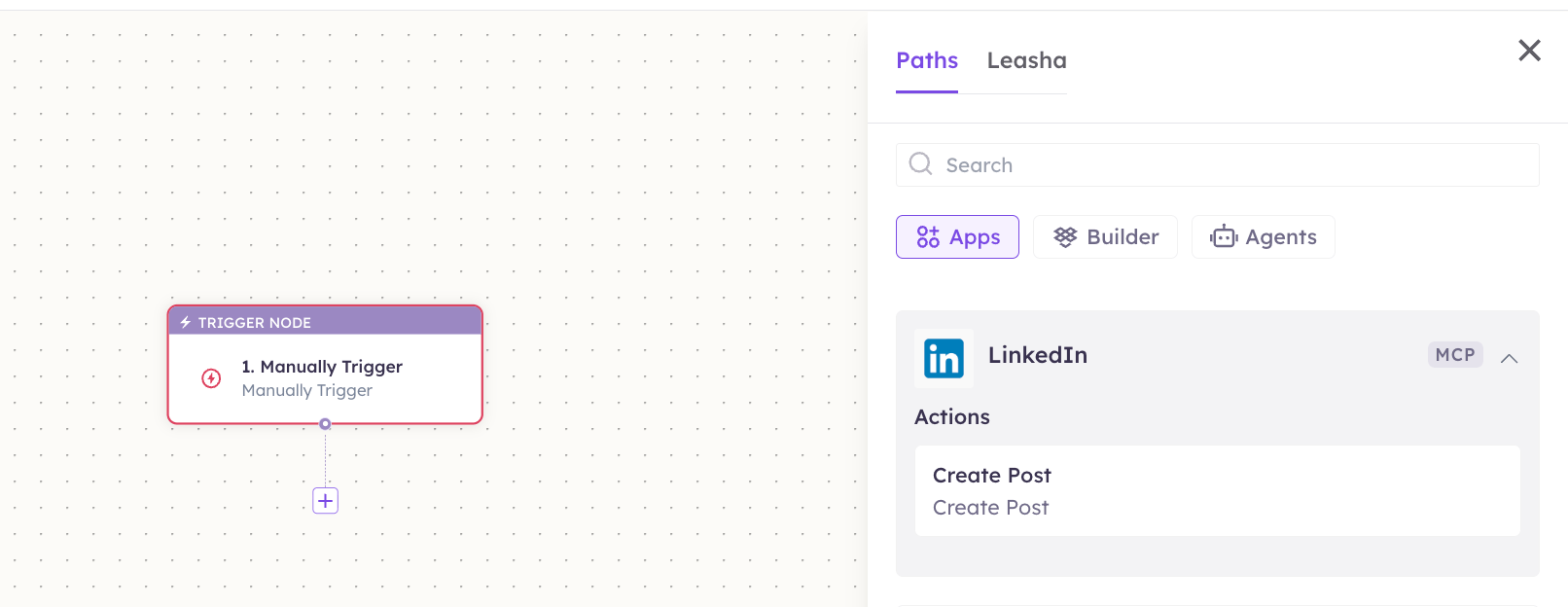
Task: Close the side panel with X
Action: click(1529, 51)
